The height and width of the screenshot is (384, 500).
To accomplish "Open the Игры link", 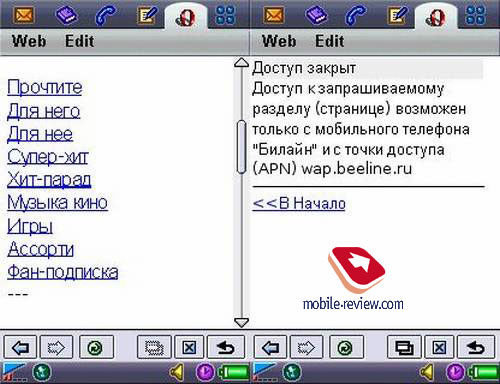I will 30,226.
